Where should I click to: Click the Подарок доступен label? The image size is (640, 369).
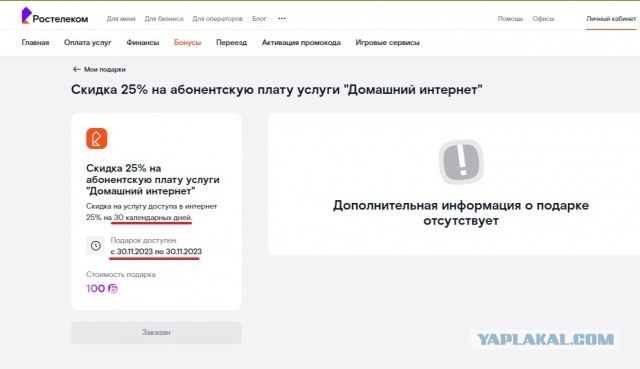pyautogui.click(x=143, y=240)
